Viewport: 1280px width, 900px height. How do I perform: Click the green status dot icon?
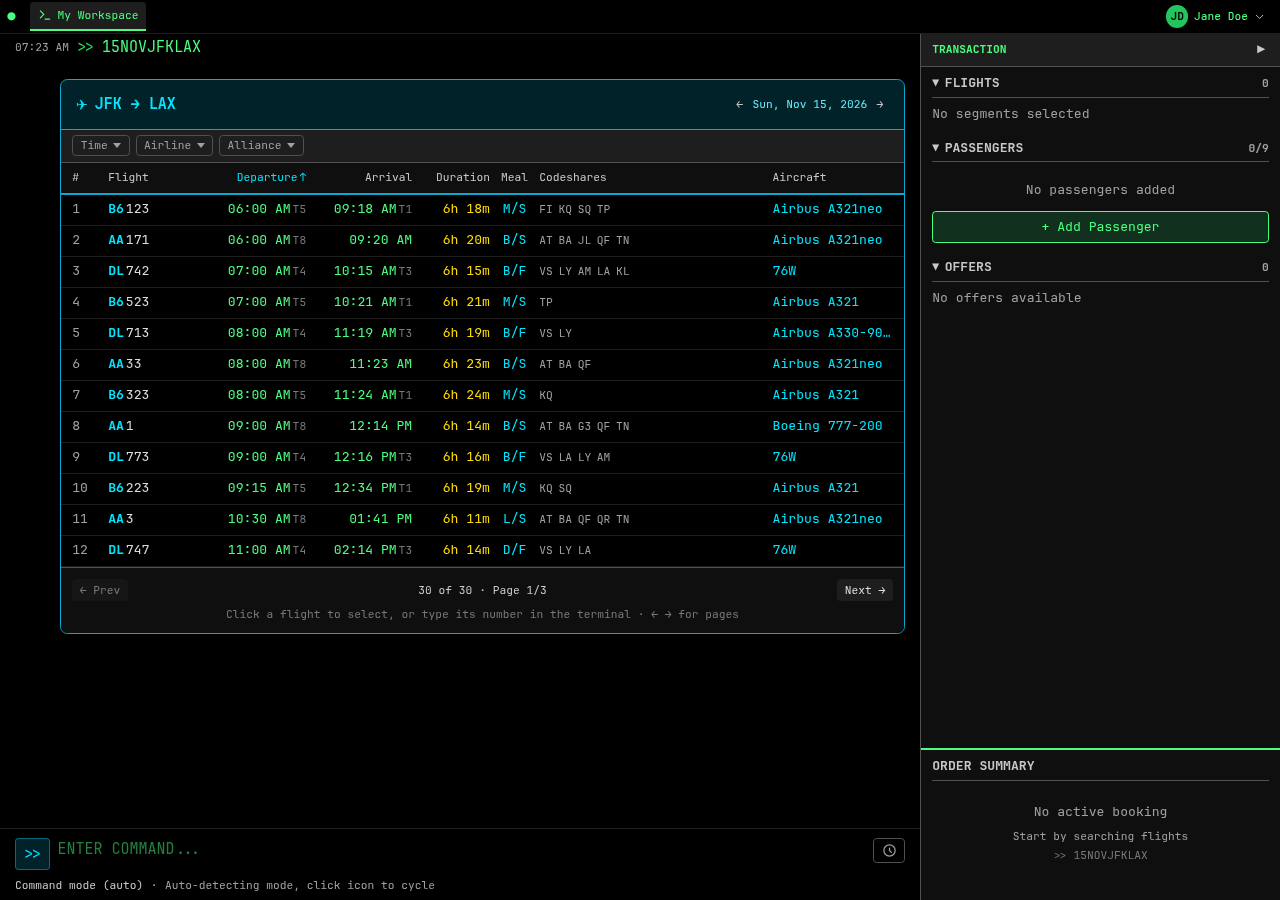(x=11, y=16)
